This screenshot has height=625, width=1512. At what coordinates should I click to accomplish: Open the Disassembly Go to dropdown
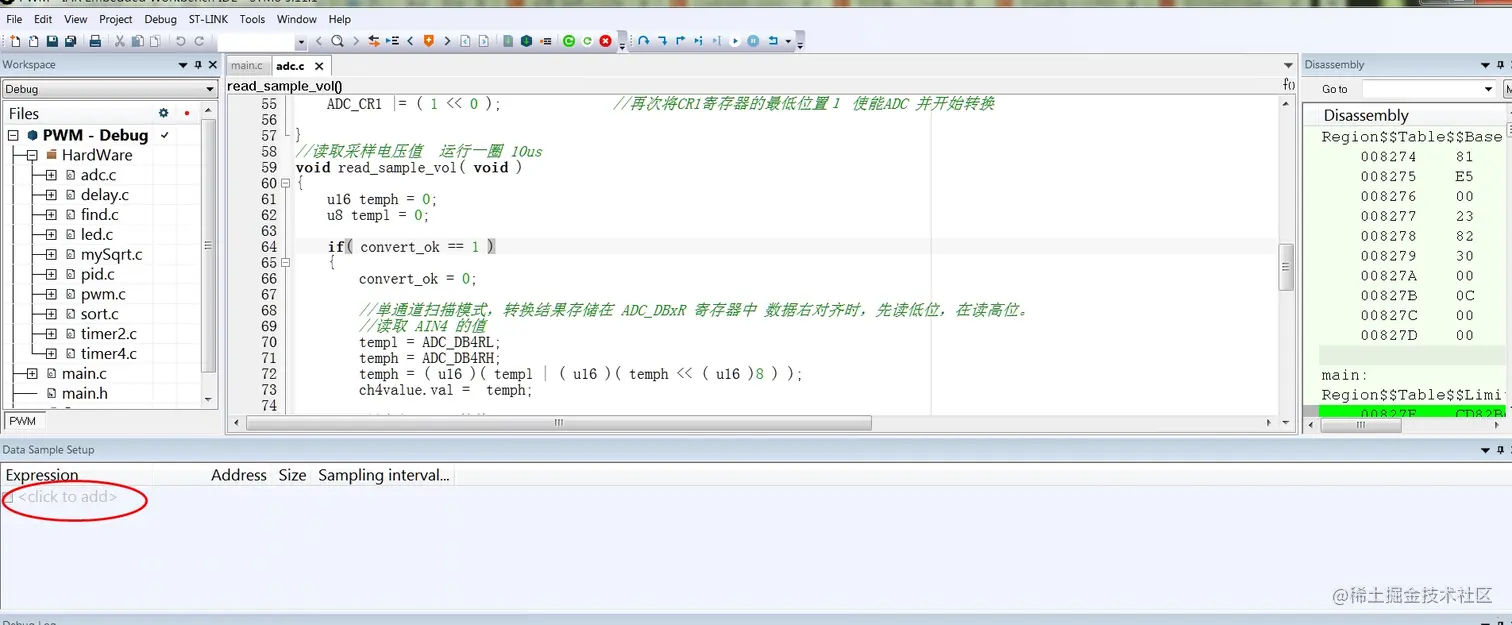1488,89
